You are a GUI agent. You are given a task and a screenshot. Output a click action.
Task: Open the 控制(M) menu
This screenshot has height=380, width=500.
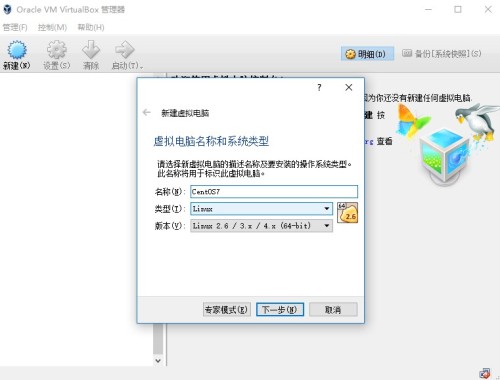pyautogui.click(x=52, y=27)
